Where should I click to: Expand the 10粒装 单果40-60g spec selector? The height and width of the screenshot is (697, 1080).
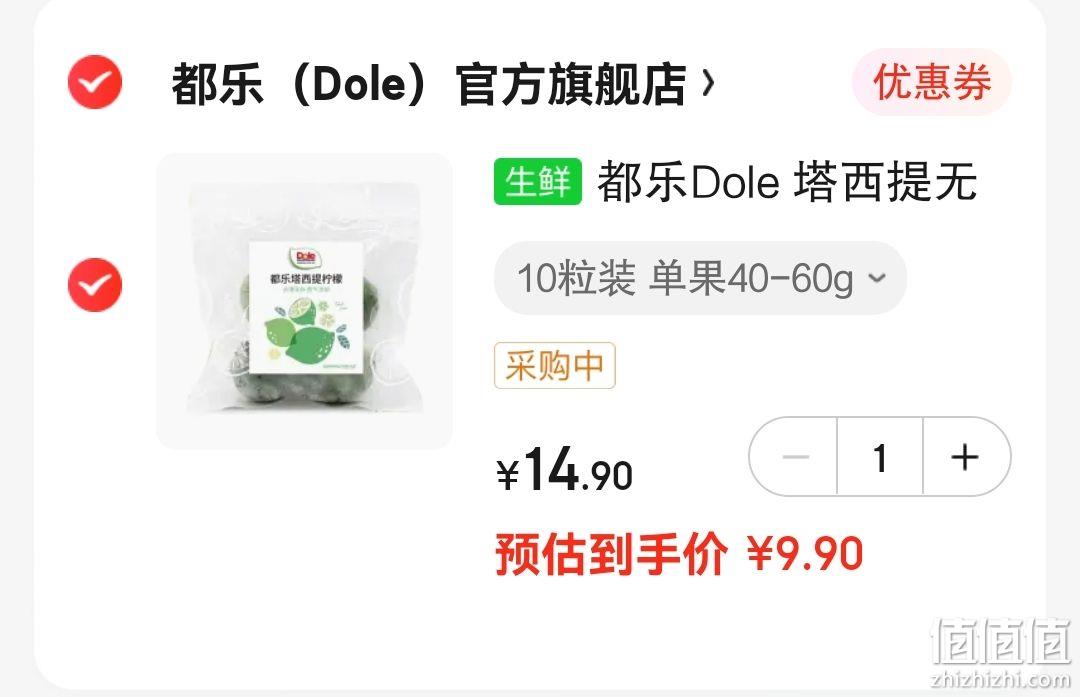tap(700, 278)
